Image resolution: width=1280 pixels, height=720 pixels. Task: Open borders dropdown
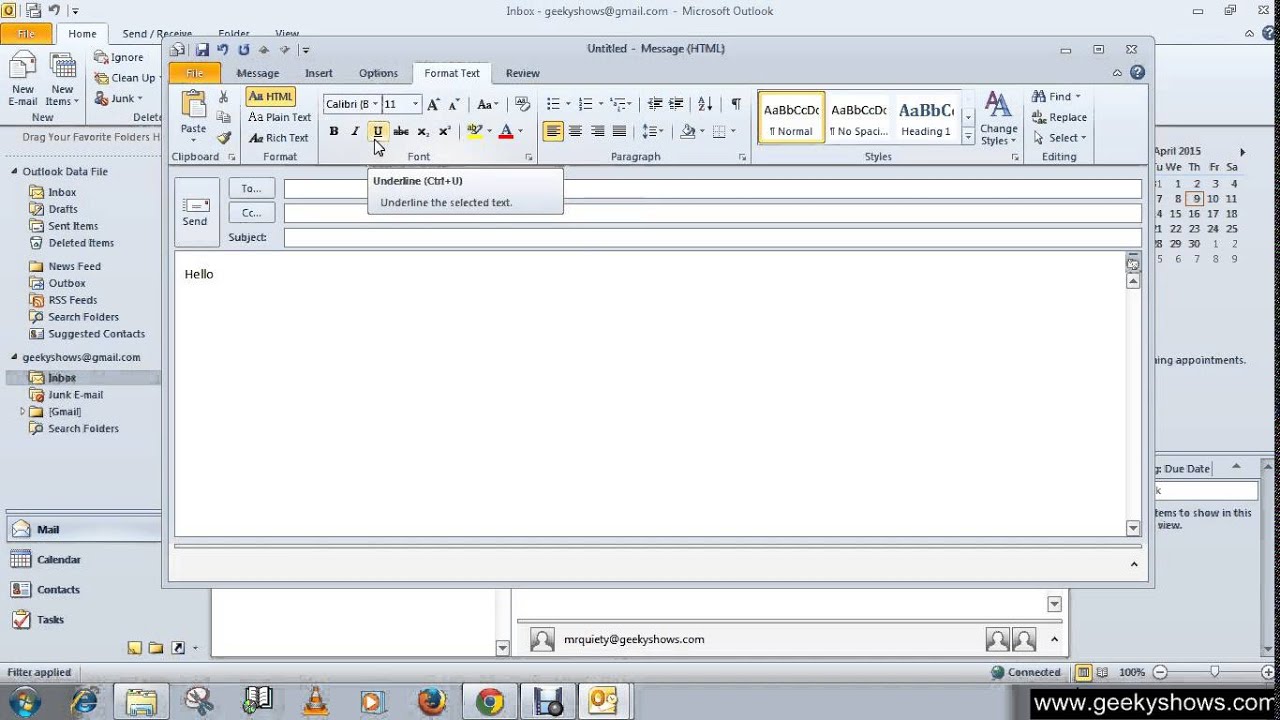(723, 131)
